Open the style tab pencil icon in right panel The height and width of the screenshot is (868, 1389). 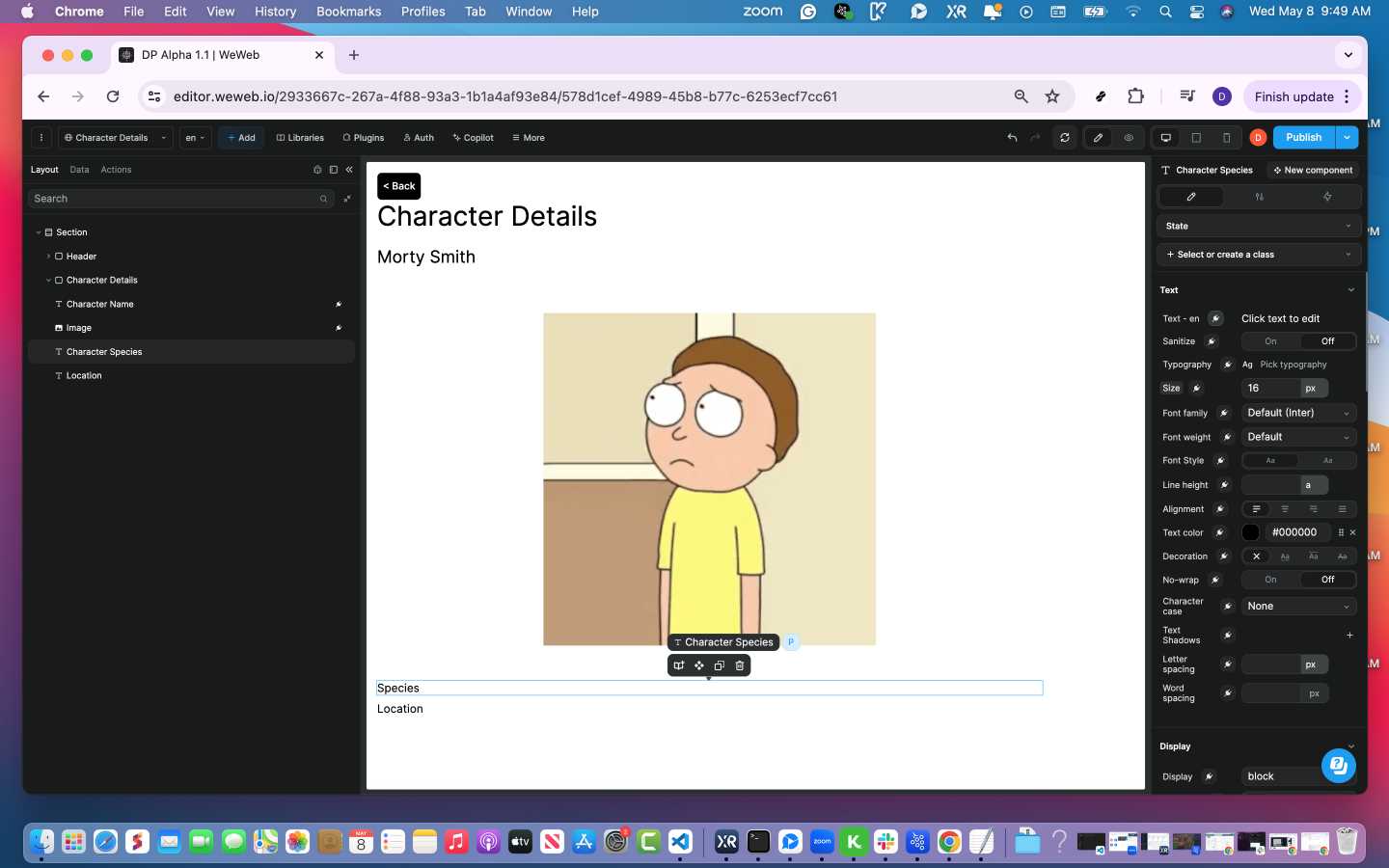coord(1191,197)
